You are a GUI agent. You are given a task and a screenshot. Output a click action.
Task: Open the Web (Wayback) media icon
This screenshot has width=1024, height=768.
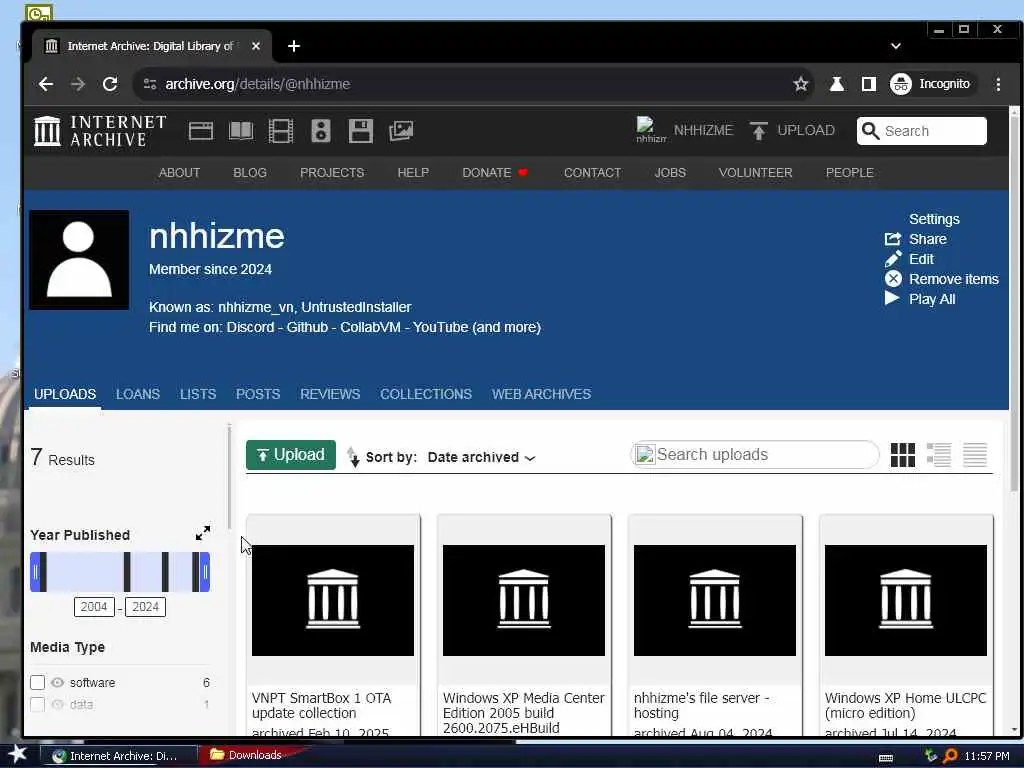[x=200, y=131]
